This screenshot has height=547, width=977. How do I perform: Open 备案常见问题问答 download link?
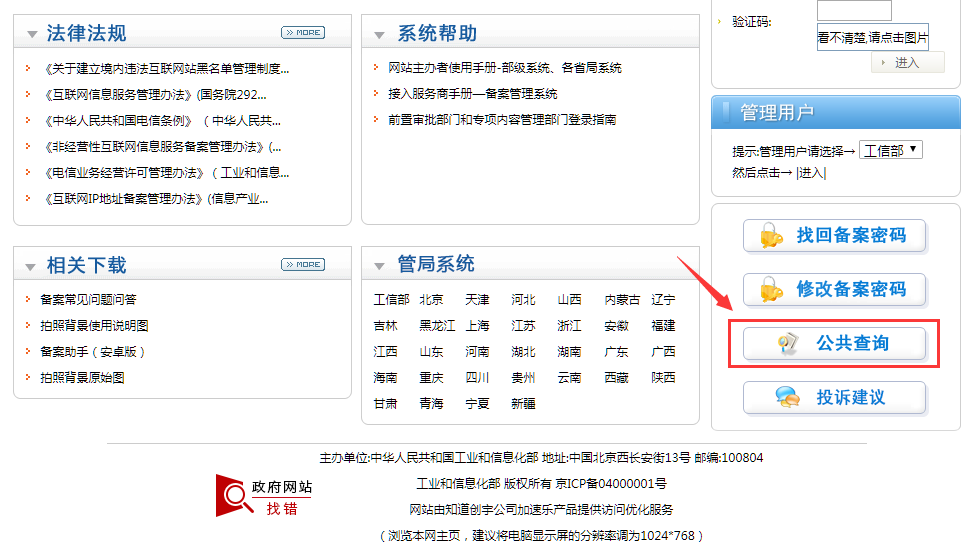pos(88,300)
